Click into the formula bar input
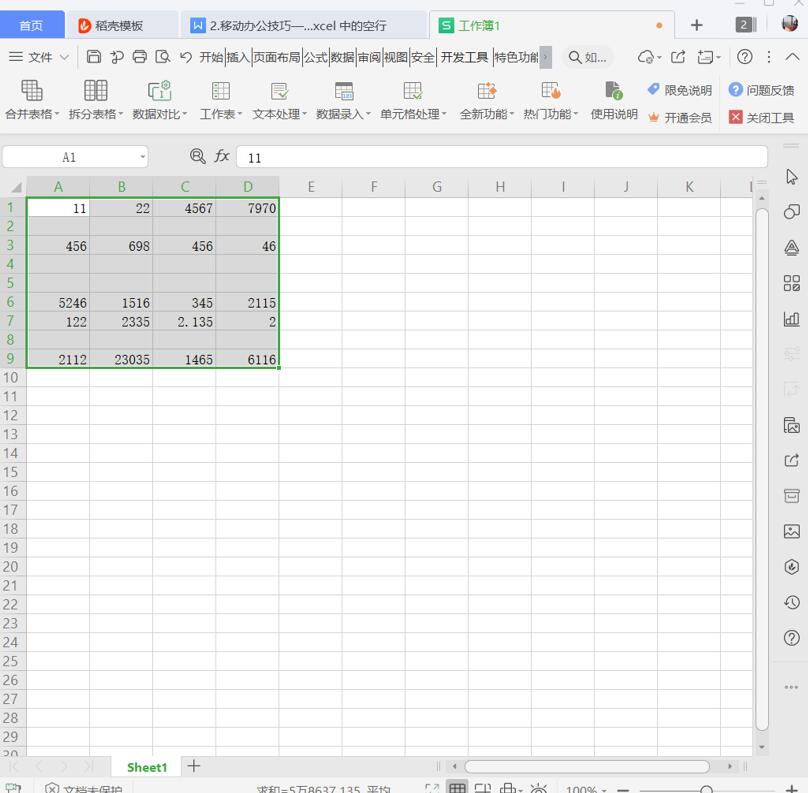Viewport: 808px width, 793px height. point(502,157)
